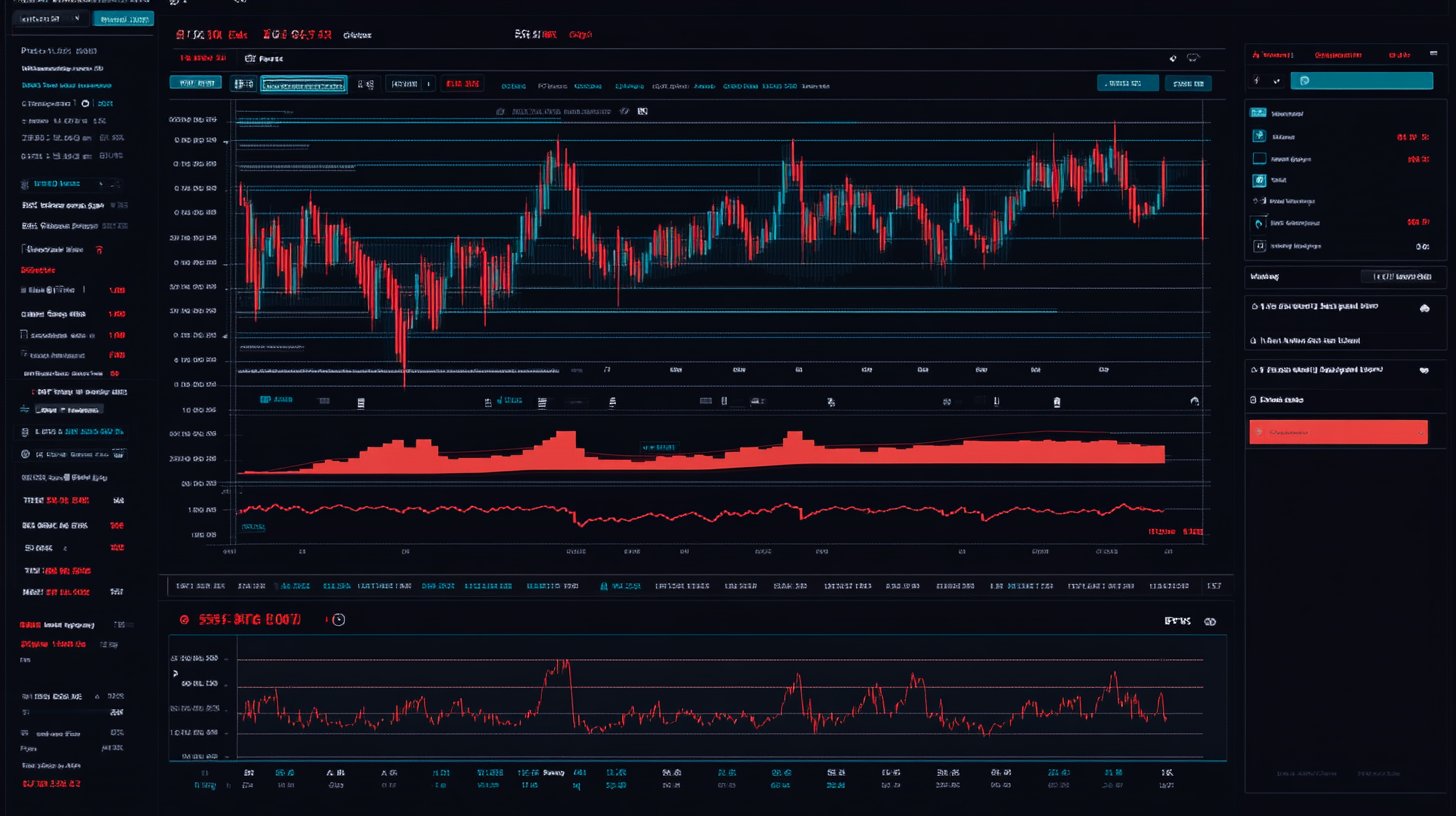Click the symbol search input field above the chart
The image size is (1456, 816).
point(303,84)
